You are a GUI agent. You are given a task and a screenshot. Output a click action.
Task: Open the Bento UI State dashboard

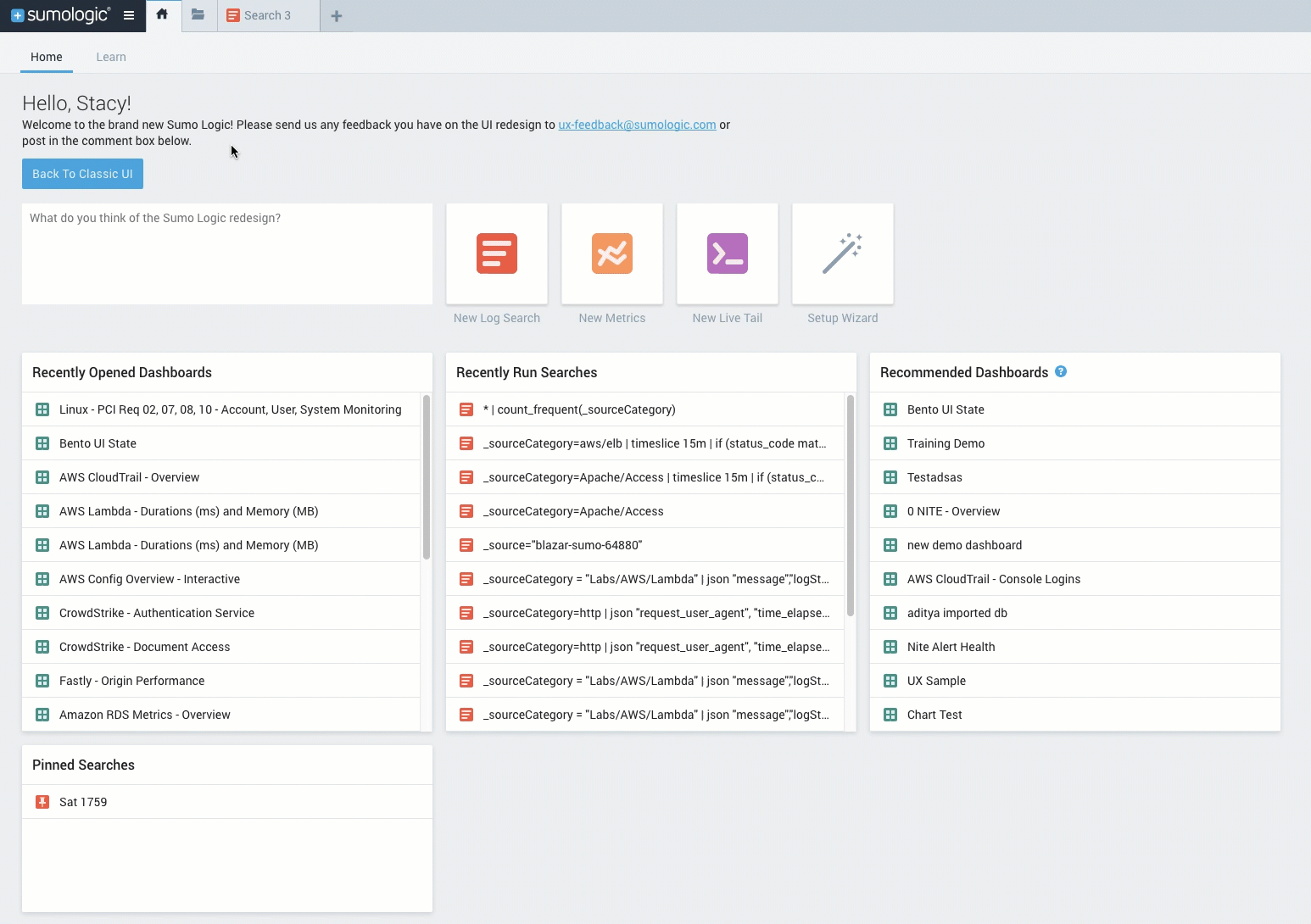[x=97, y=443]
